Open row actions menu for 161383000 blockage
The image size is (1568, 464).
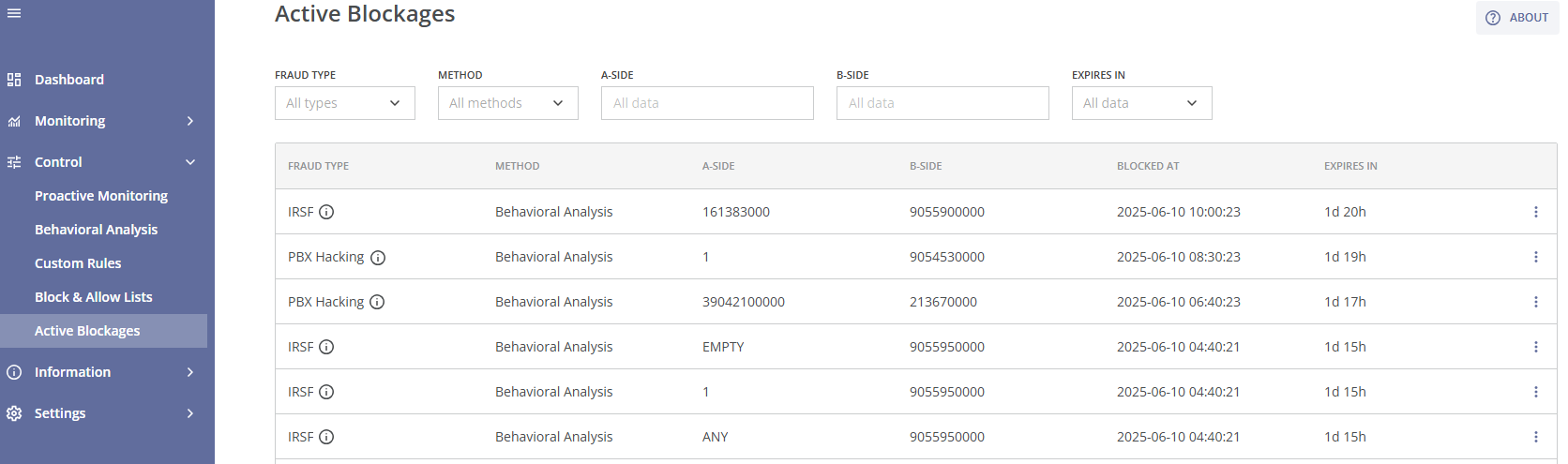(1536, 212)
